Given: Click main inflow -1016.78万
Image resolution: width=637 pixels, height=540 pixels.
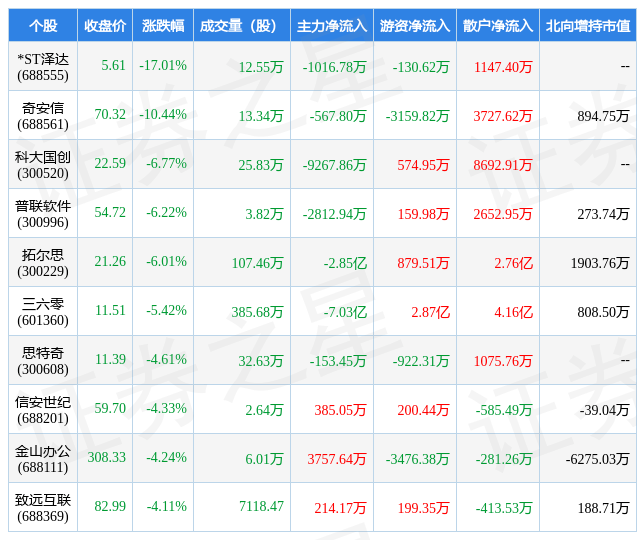Looking at the screenshot, I should click(x=334, y=67).
